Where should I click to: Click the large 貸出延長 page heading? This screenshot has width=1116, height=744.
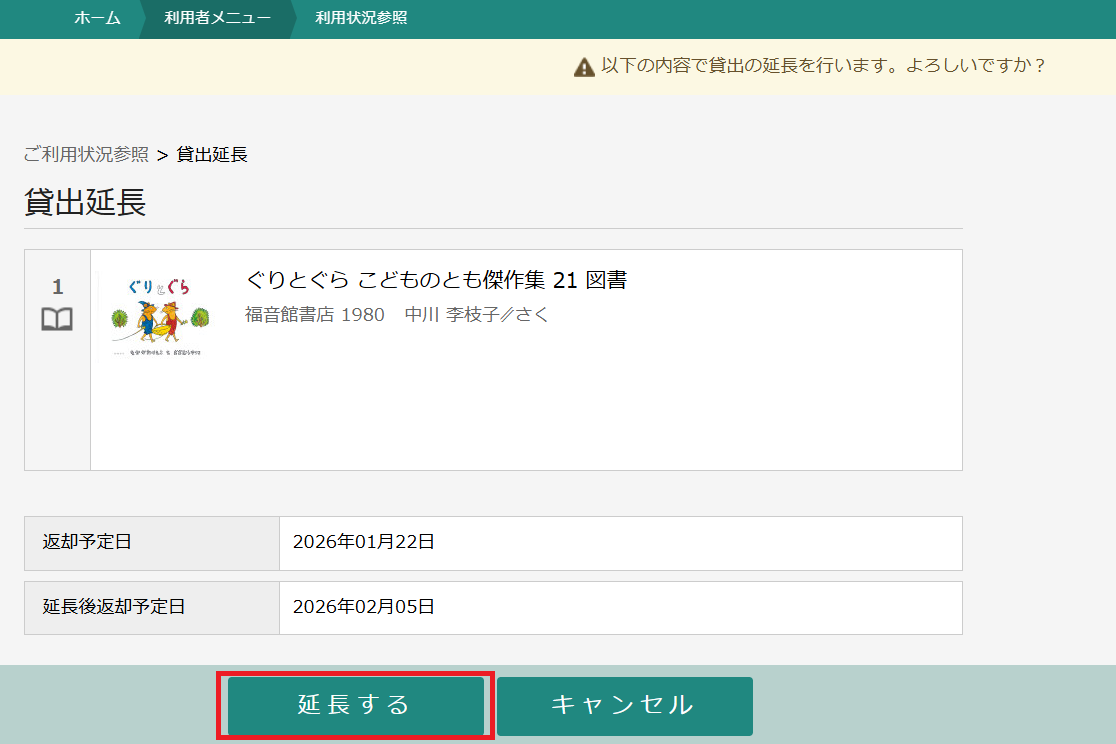point(85,203)
